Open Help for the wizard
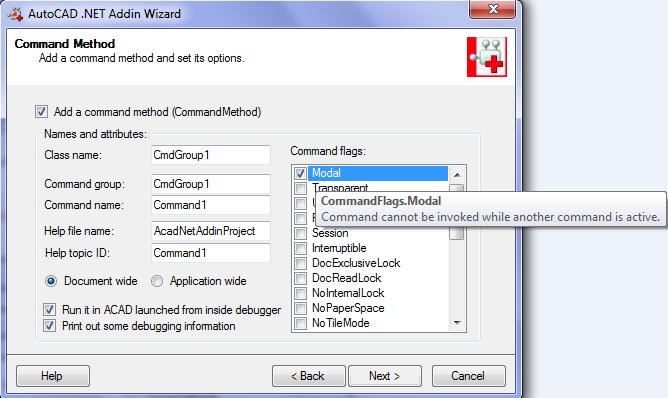This screenshot has height=398, width=668. [x=53, y=376]
